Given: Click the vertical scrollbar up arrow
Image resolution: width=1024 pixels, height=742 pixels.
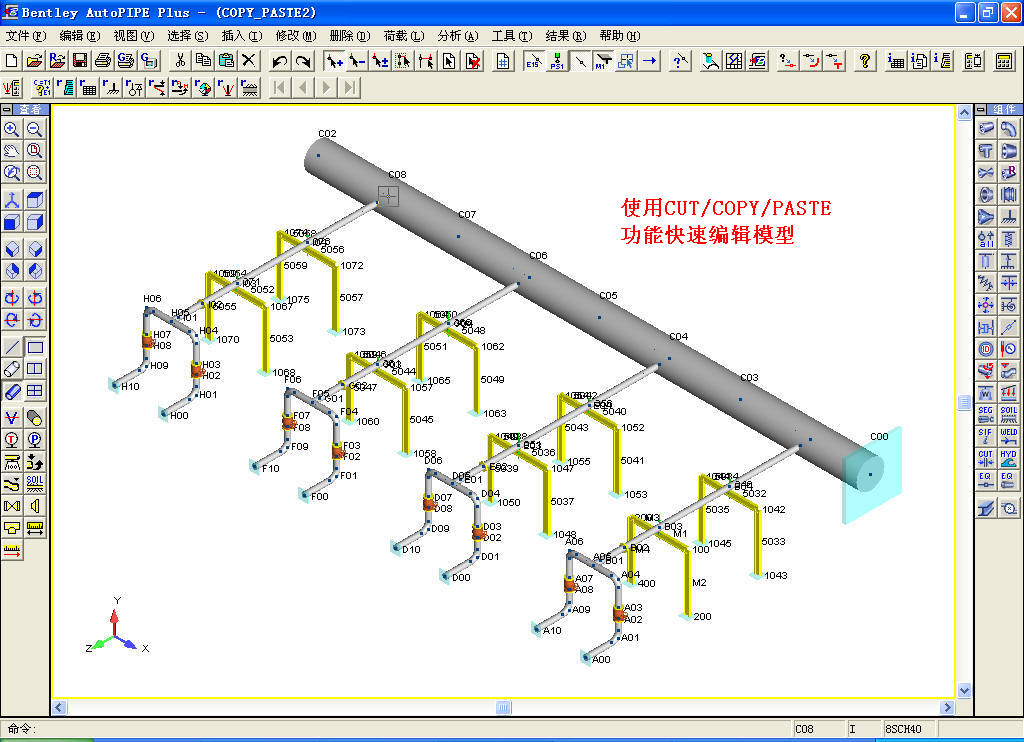Looking at the screenshot, I should tap(964, 113).
